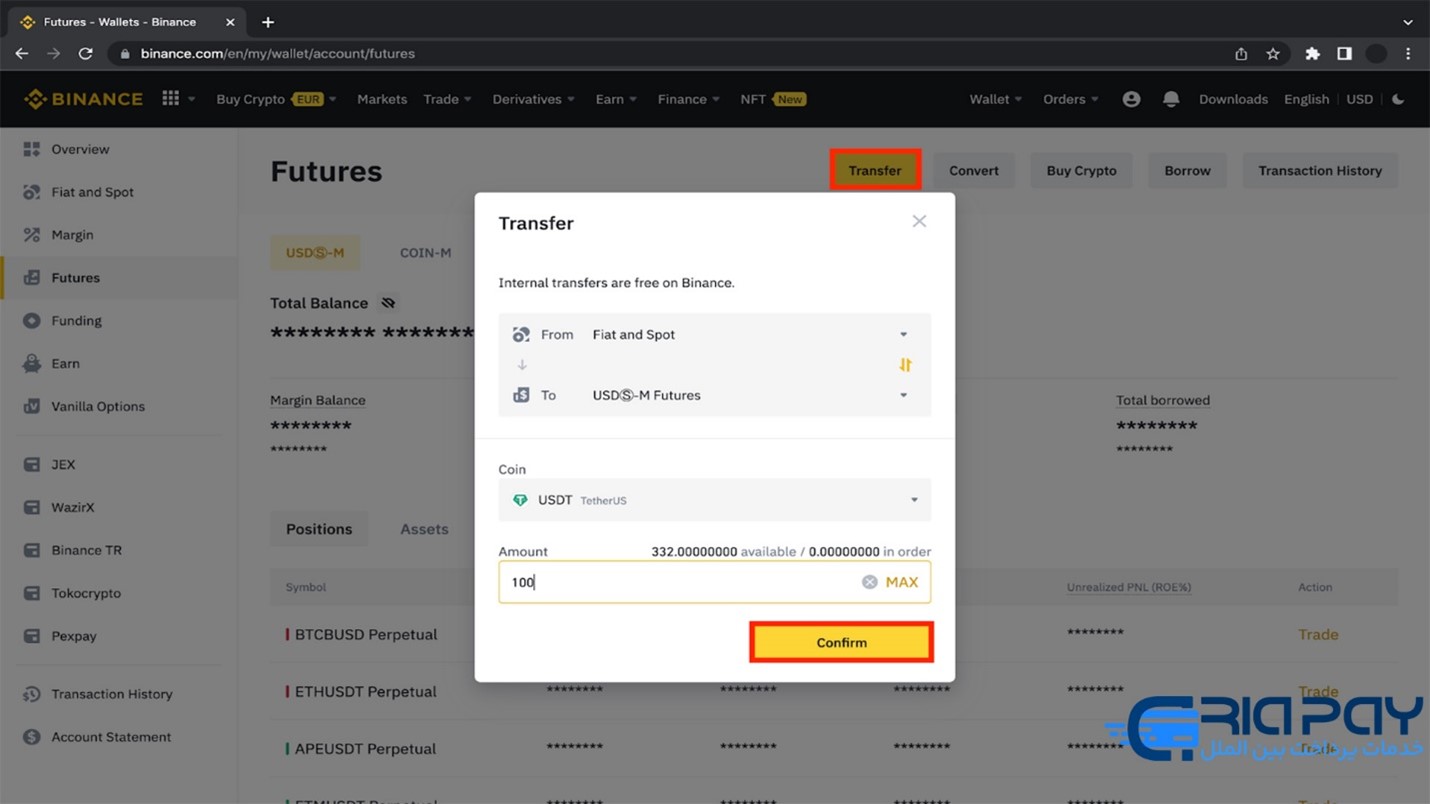Change currency from USD

(x=1359, y=99)
